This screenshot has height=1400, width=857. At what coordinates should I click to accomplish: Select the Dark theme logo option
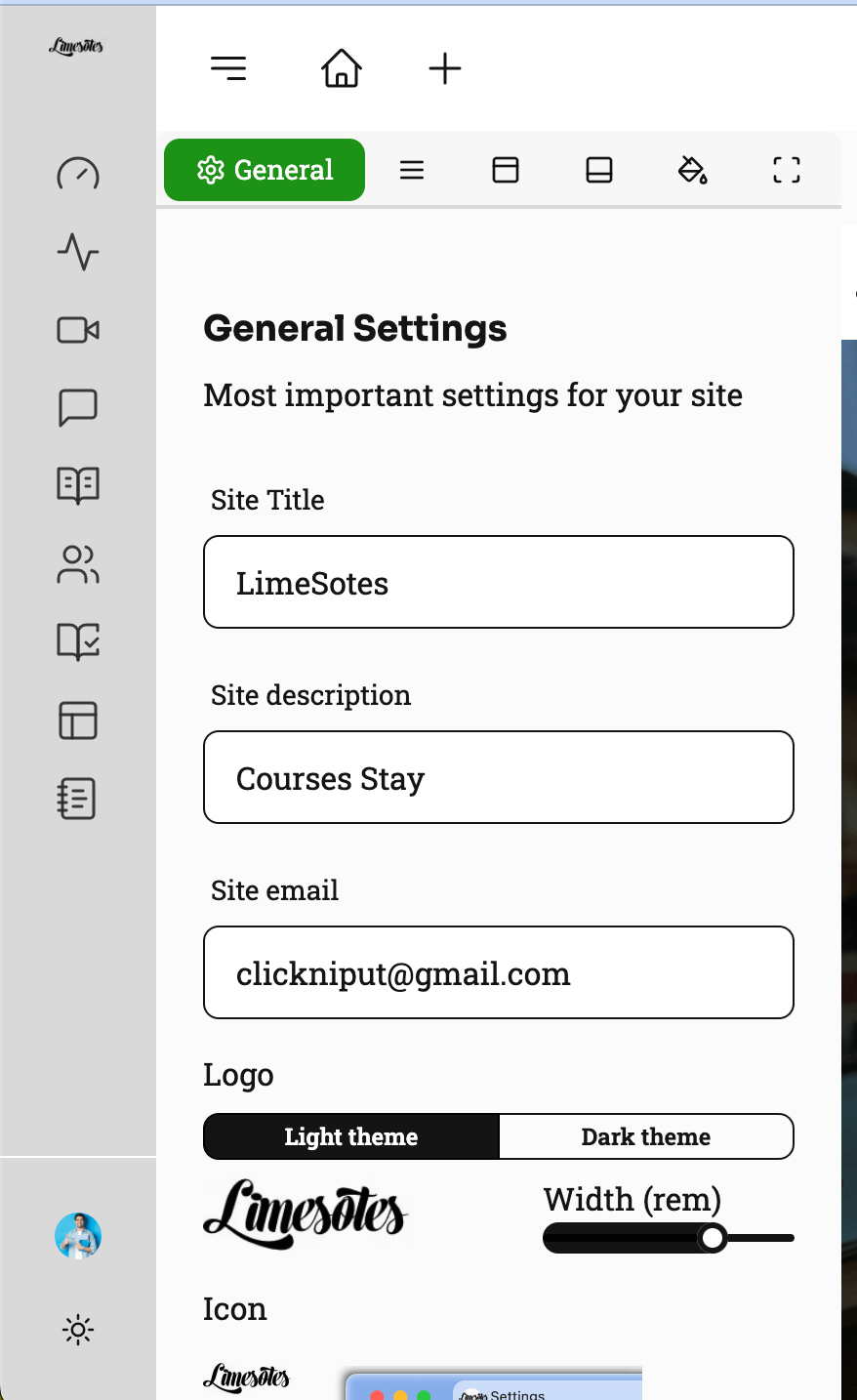click(646, 1136)
